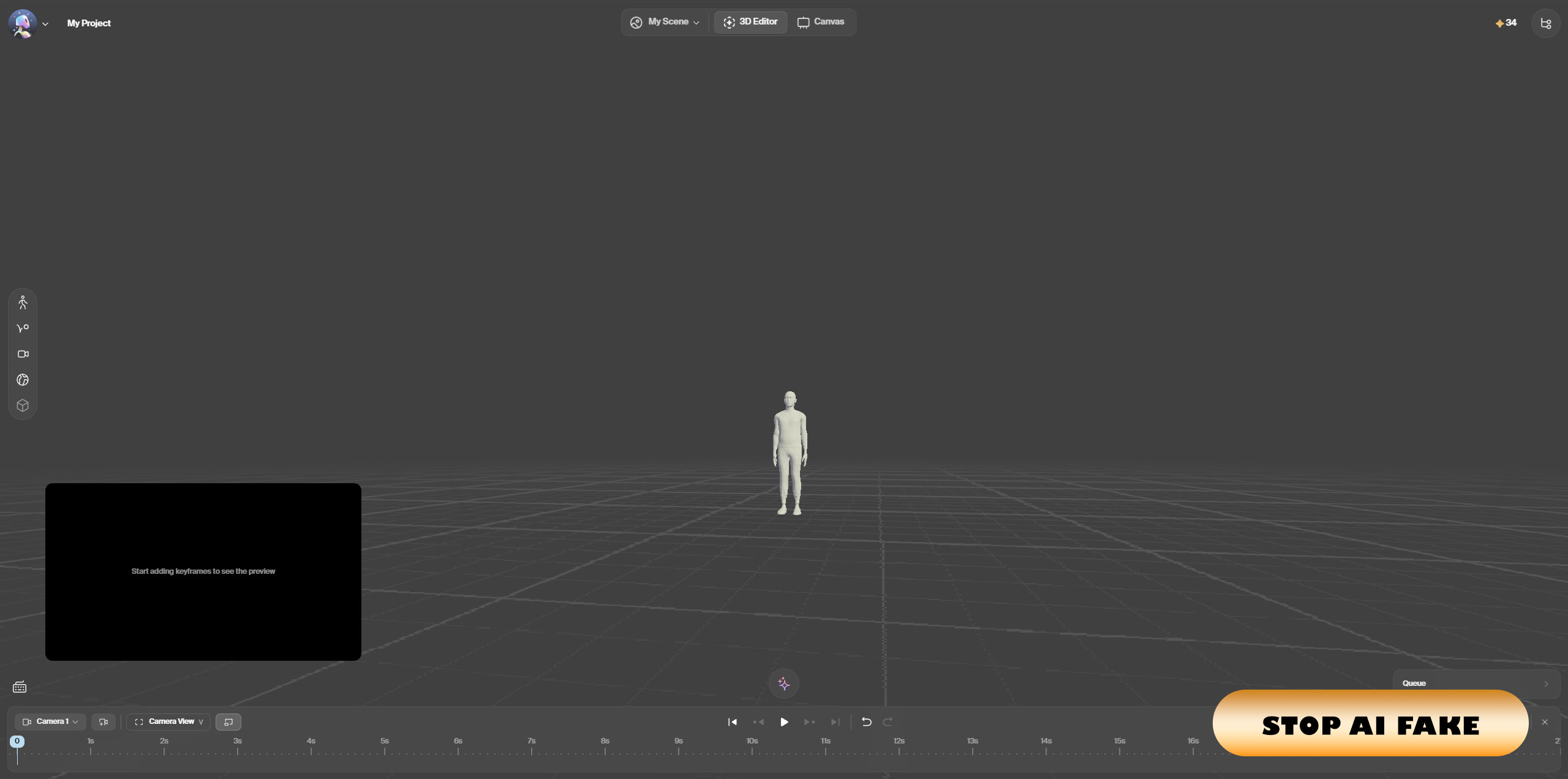Toggle the camera preview picture-in-picture button
Viewport: 1568px width, 779px height.
[x=228, y=722]
